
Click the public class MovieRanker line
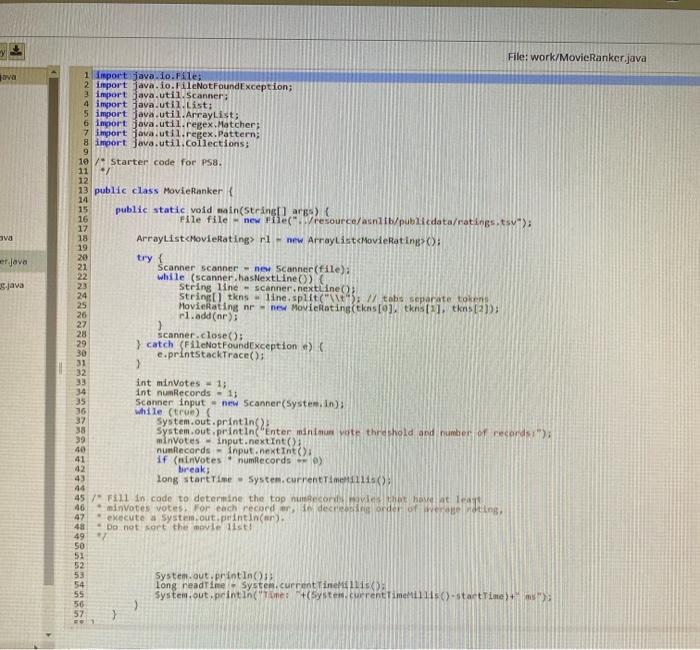point(163,191)
